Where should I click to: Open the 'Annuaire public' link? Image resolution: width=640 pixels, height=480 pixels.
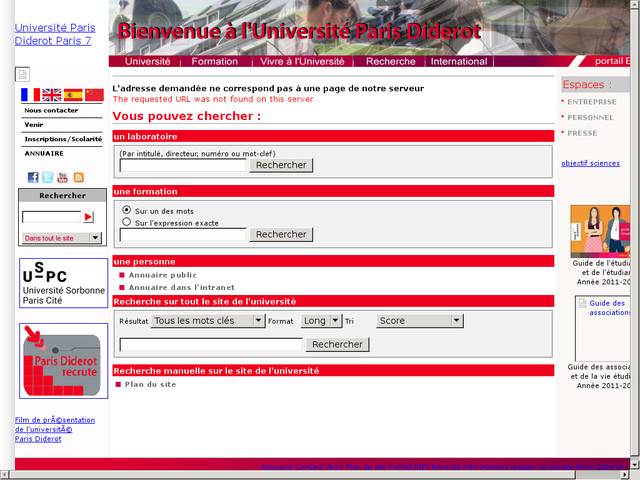162,275
